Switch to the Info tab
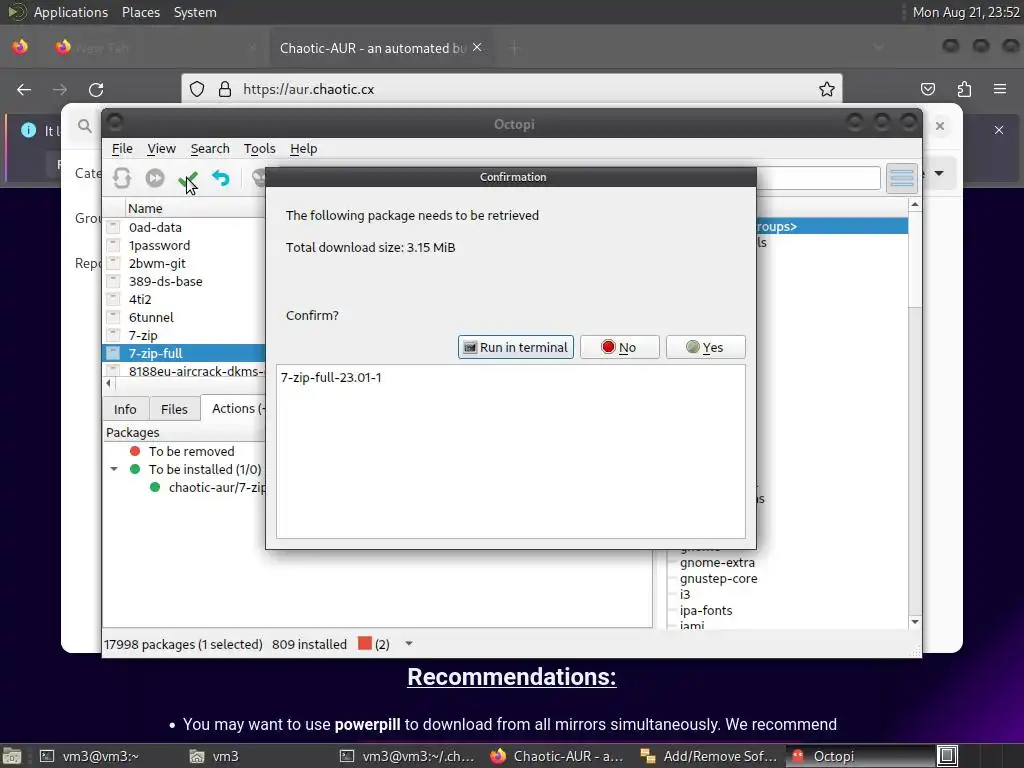This screenshot has width=1024, height=768. [x=125, y=409]
